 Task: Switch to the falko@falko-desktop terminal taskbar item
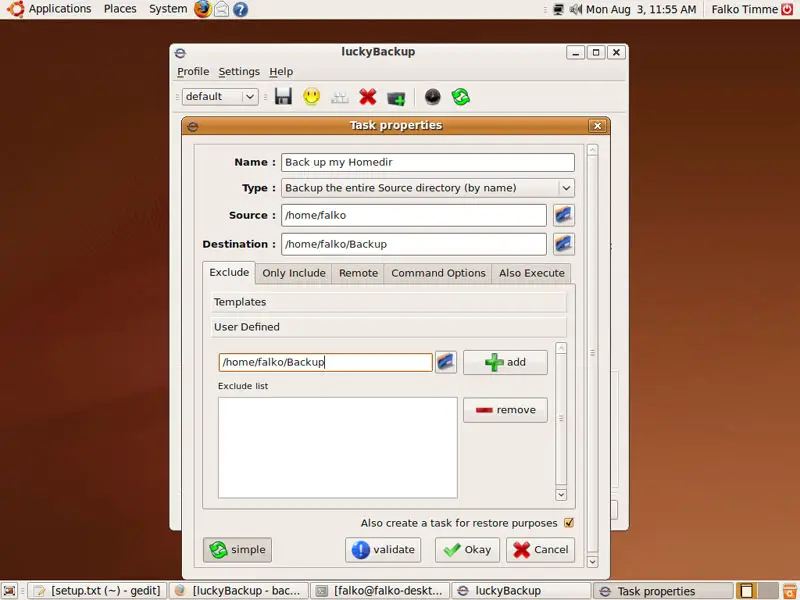(380, 591)
